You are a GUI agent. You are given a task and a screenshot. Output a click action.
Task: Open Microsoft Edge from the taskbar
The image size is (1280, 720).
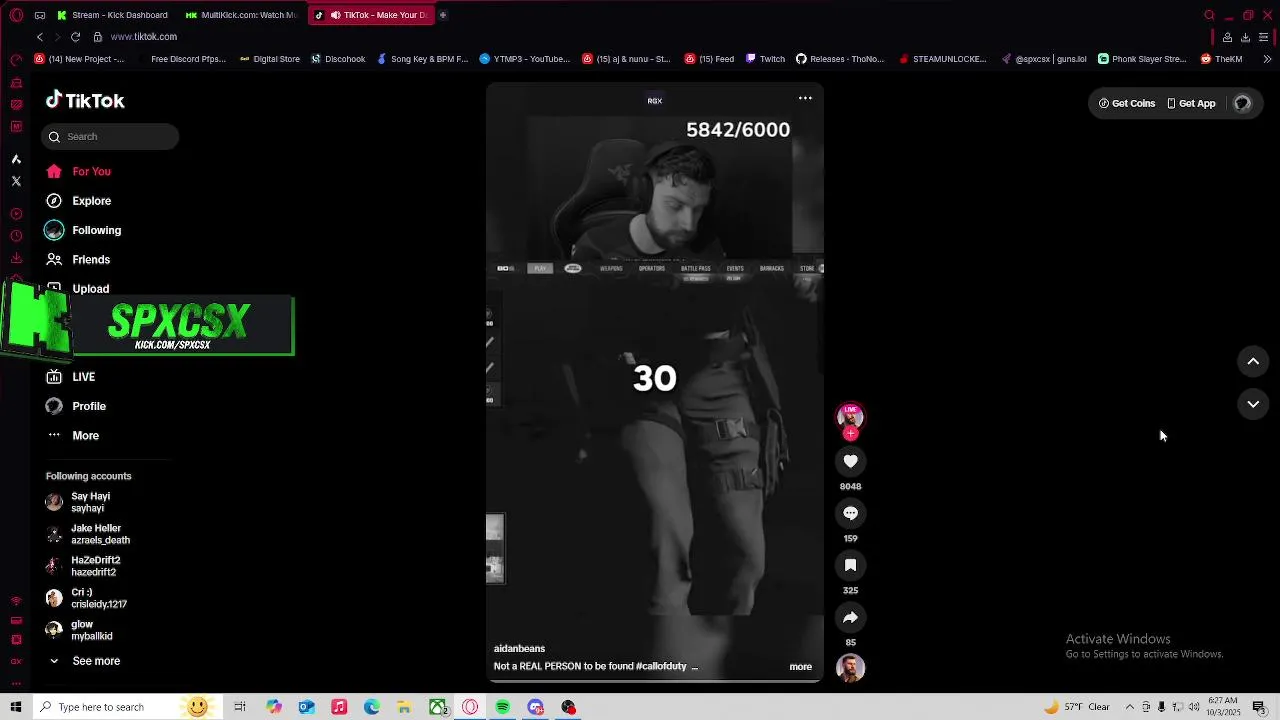click(372, 707)
